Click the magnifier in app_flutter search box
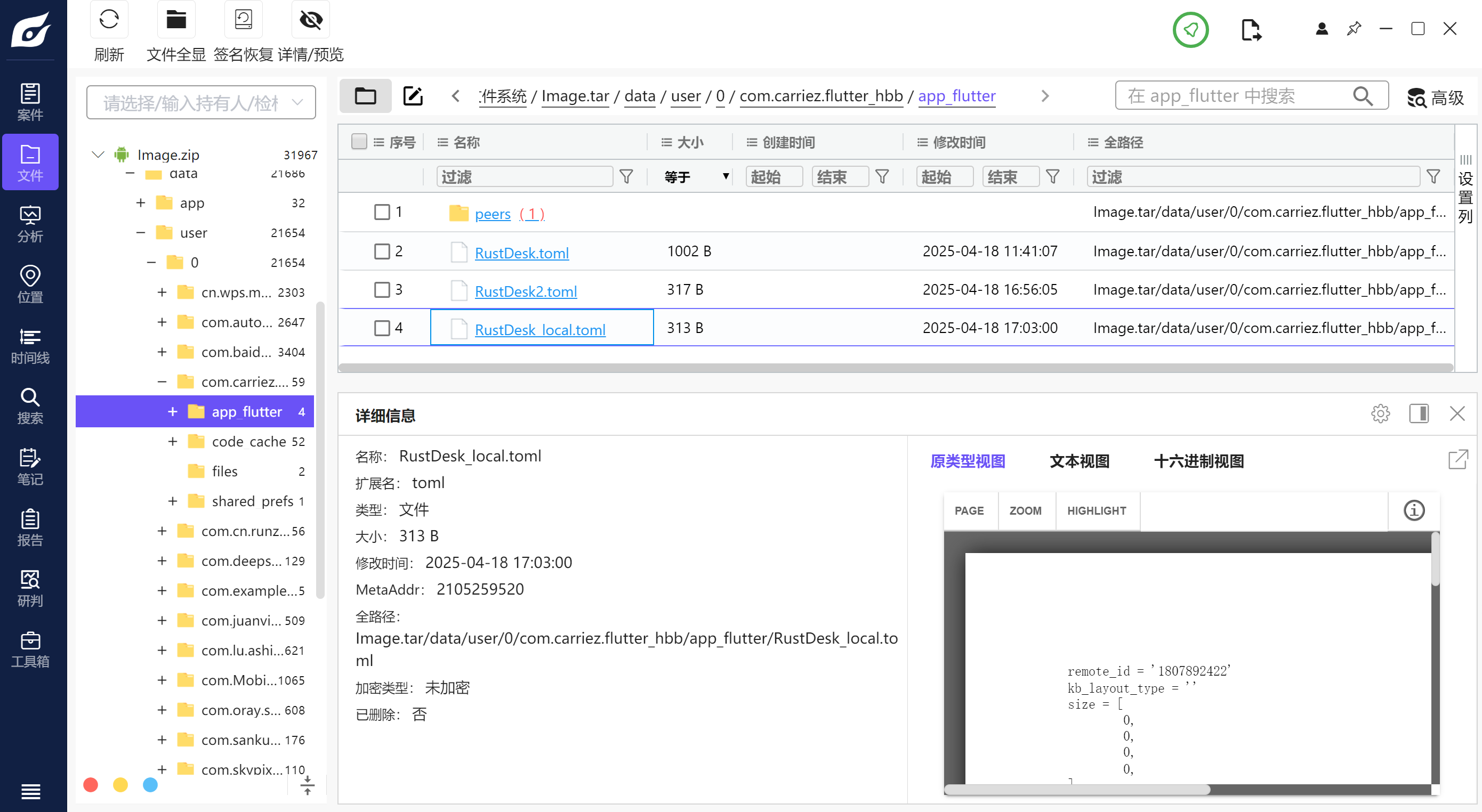1482x812 pixels. point(1363,95)
